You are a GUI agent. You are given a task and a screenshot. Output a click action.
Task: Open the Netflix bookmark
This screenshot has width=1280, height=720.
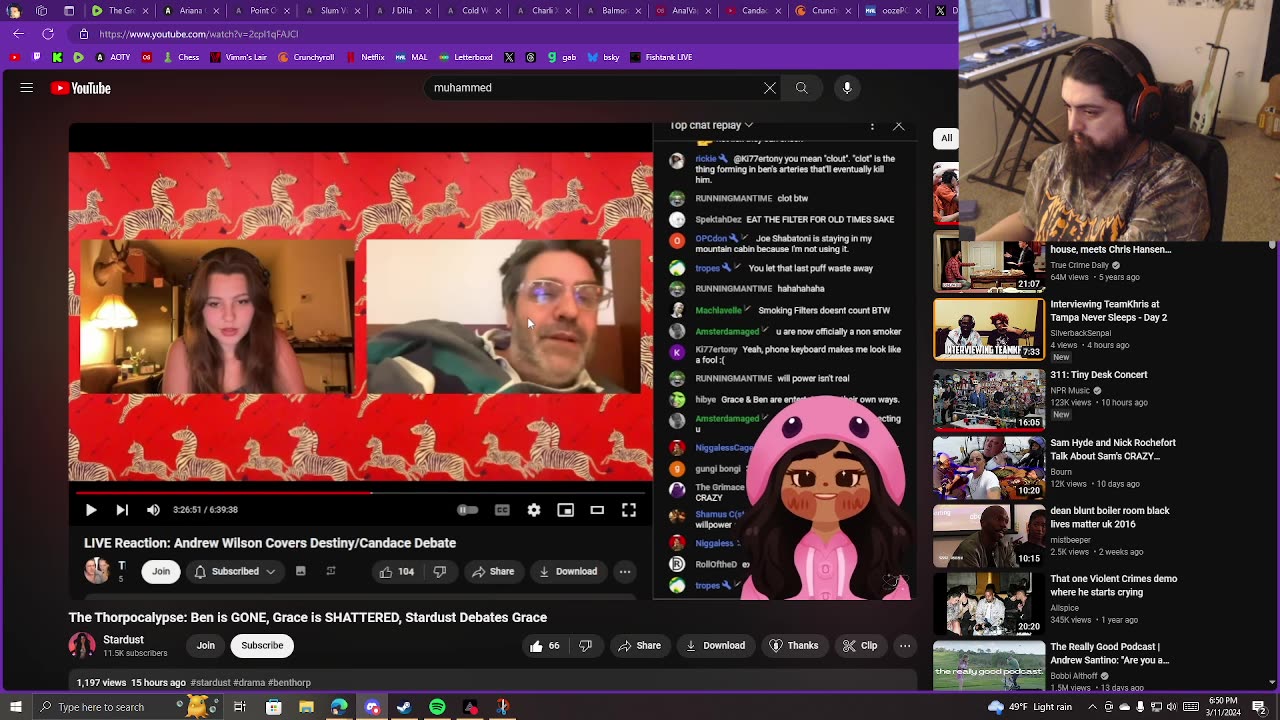pos(365,57)
